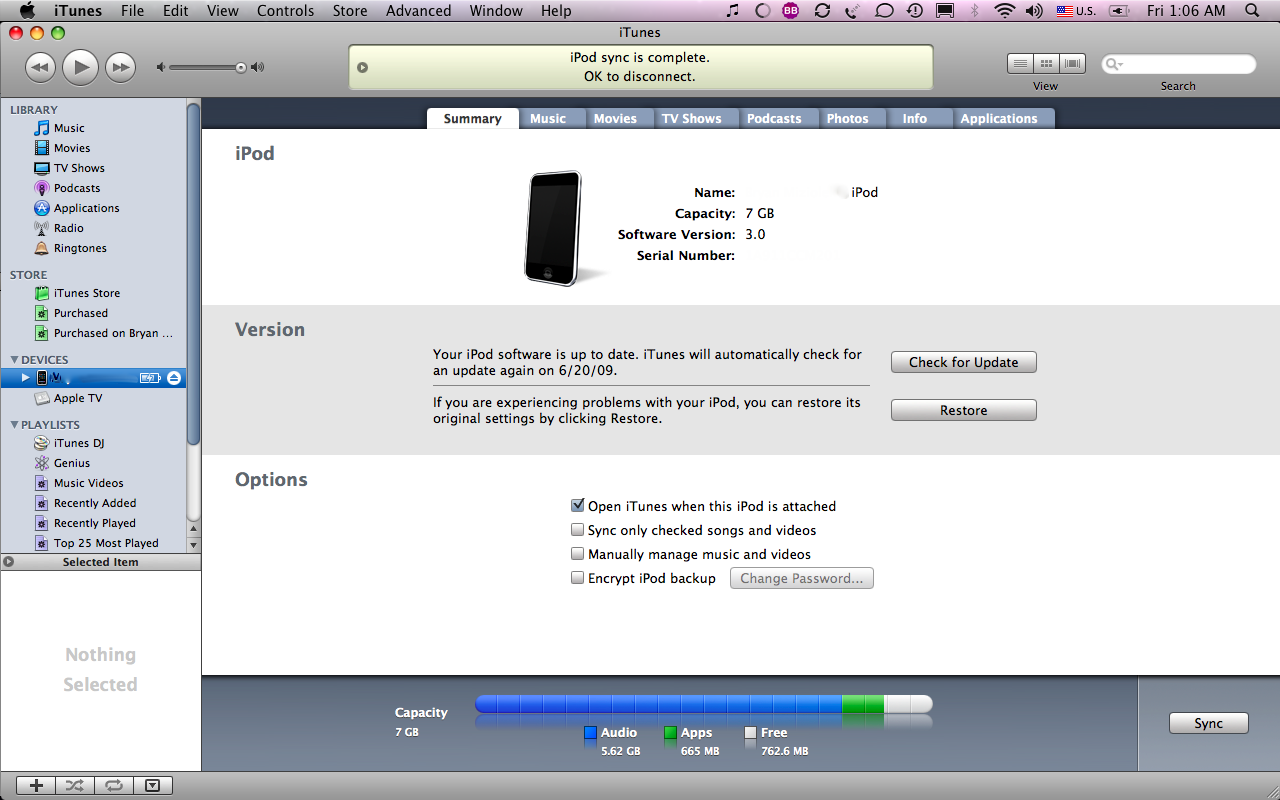This screenshot has width=1280, height=800.
Task: Click the green Apps capacity segment
Action: (x=863, y=704)
